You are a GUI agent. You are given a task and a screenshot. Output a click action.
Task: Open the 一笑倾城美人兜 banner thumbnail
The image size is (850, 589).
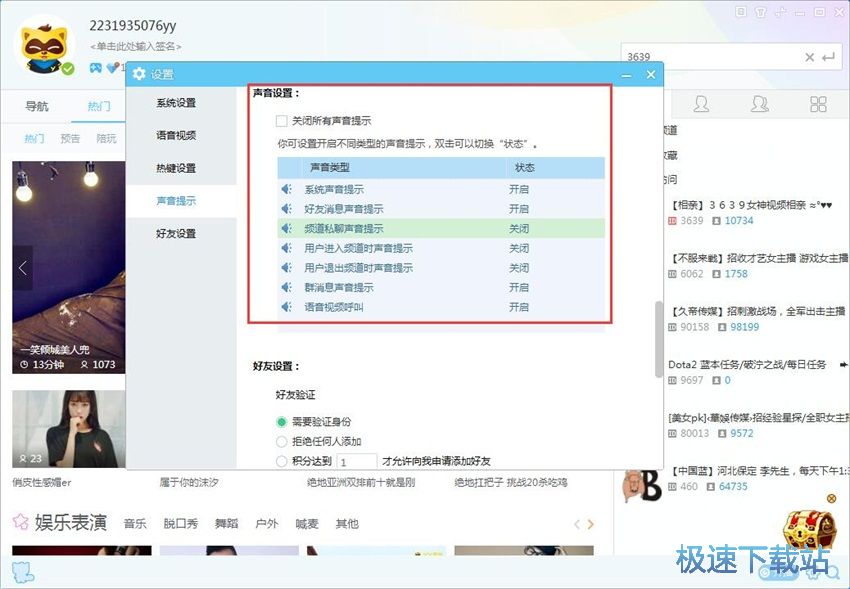(x=69, y=267)
